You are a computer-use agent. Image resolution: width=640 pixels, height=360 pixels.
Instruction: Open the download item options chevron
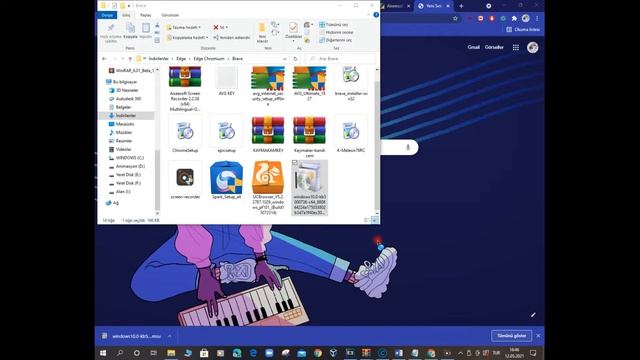coord(169,336)
